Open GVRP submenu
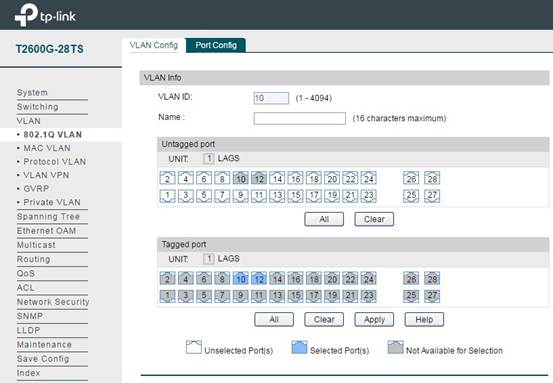The image size is (553, 383). click(x=36, y=189)
